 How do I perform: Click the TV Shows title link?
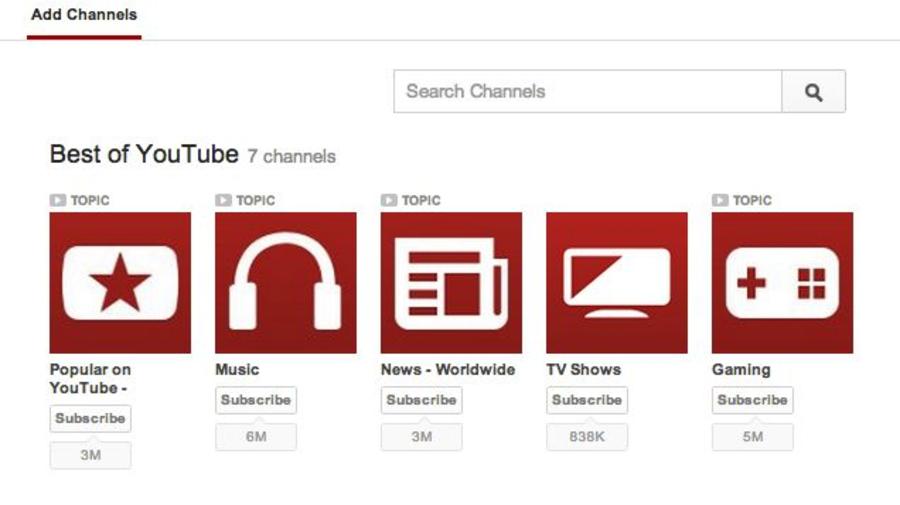point(584,370)
